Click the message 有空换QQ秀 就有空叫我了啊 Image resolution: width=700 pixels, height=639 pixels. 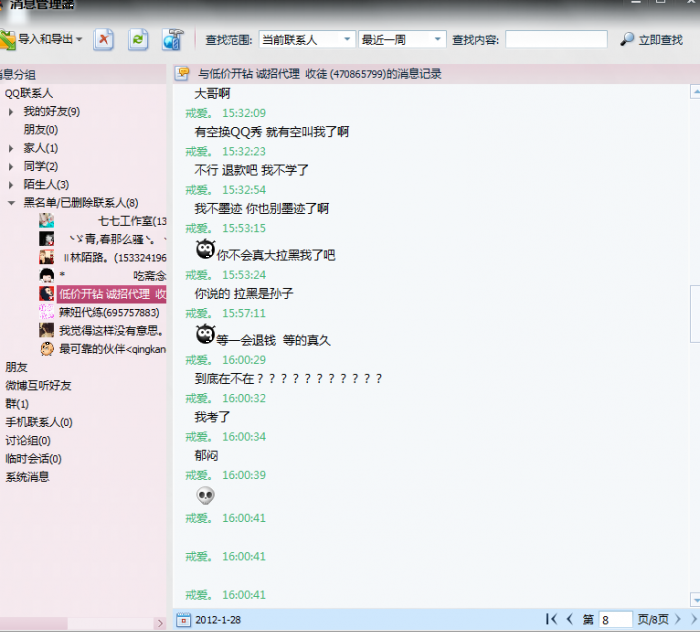[x=272, y=132]
